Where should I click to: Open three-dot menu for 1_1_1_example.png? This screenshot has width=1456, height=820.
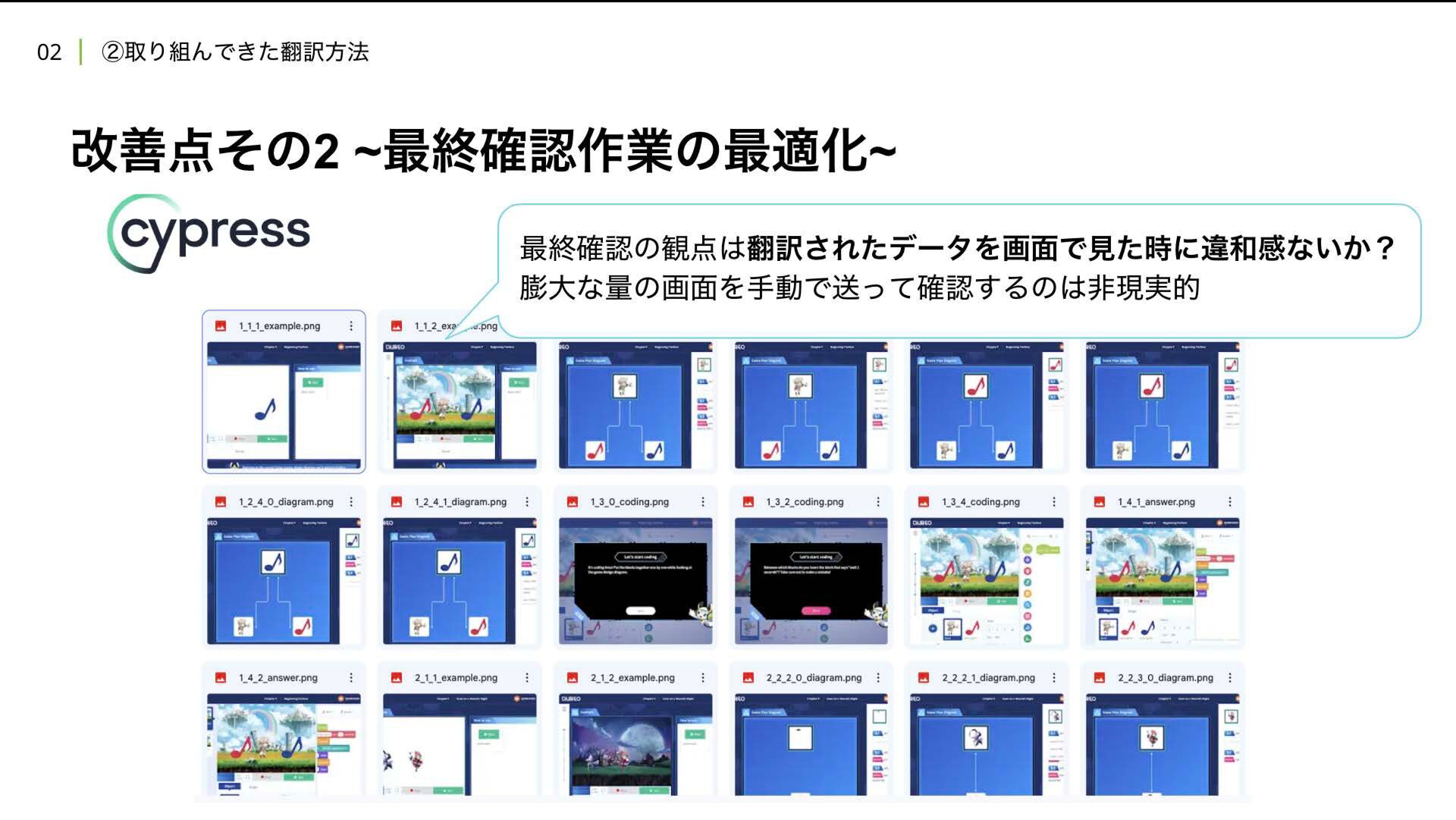[351, 326]
